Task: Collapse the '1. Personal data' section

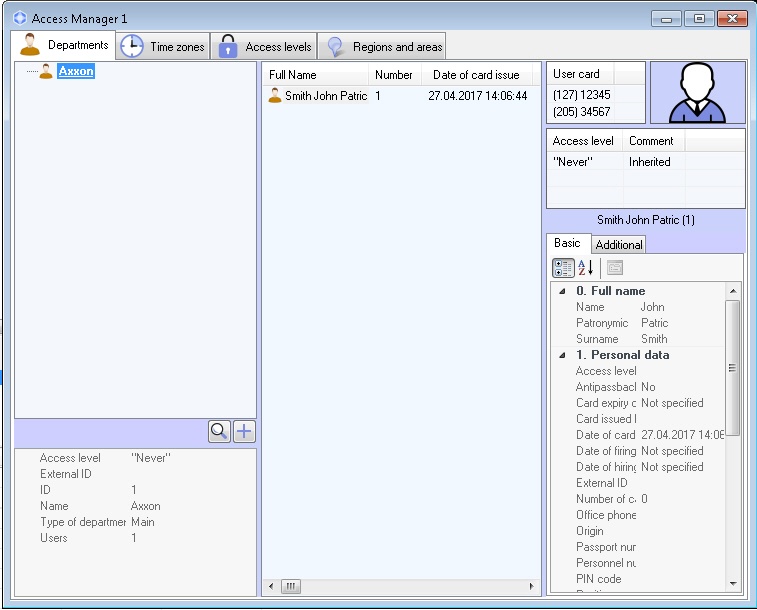Action: click(x=562, y=355)
